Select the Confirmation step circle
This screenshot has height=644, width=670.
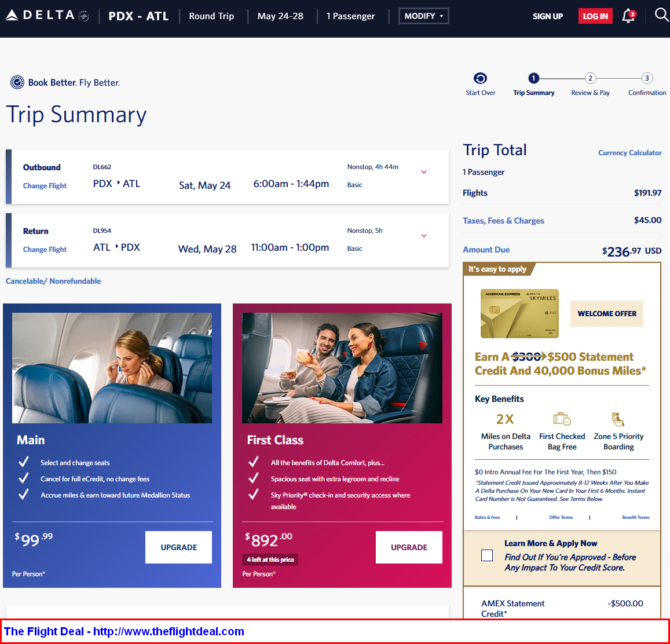tap(647, 78)
